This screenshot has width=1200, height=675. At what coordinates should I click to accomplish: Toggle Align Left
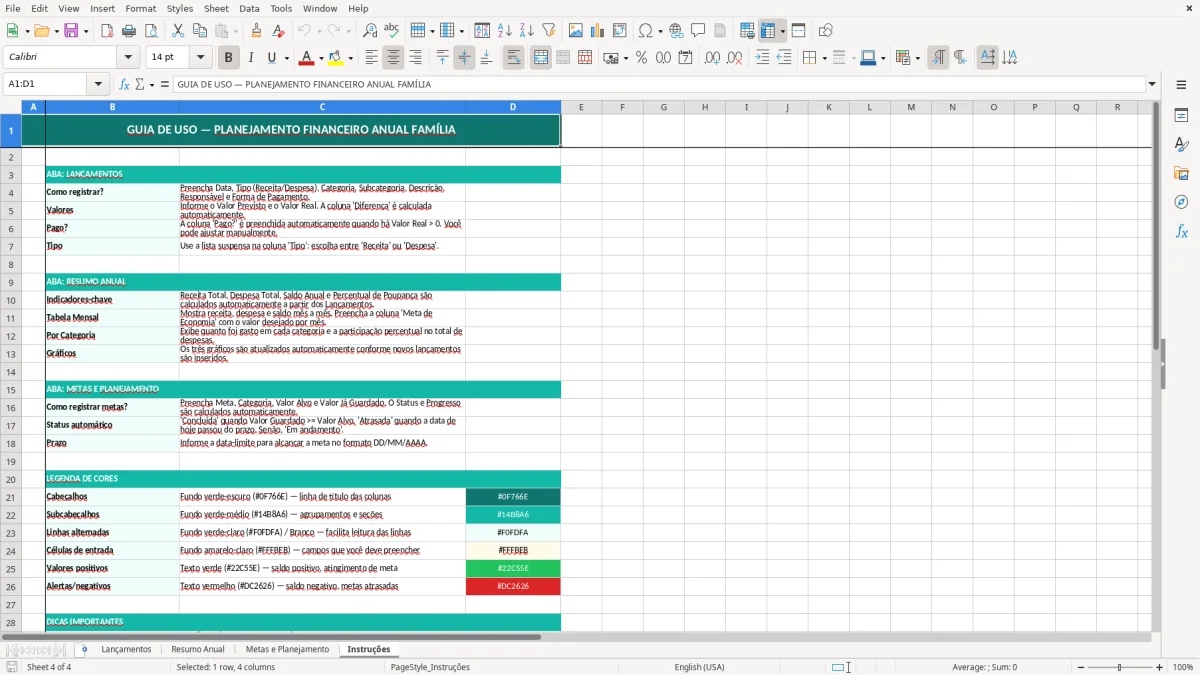click(x=371, y=58)
